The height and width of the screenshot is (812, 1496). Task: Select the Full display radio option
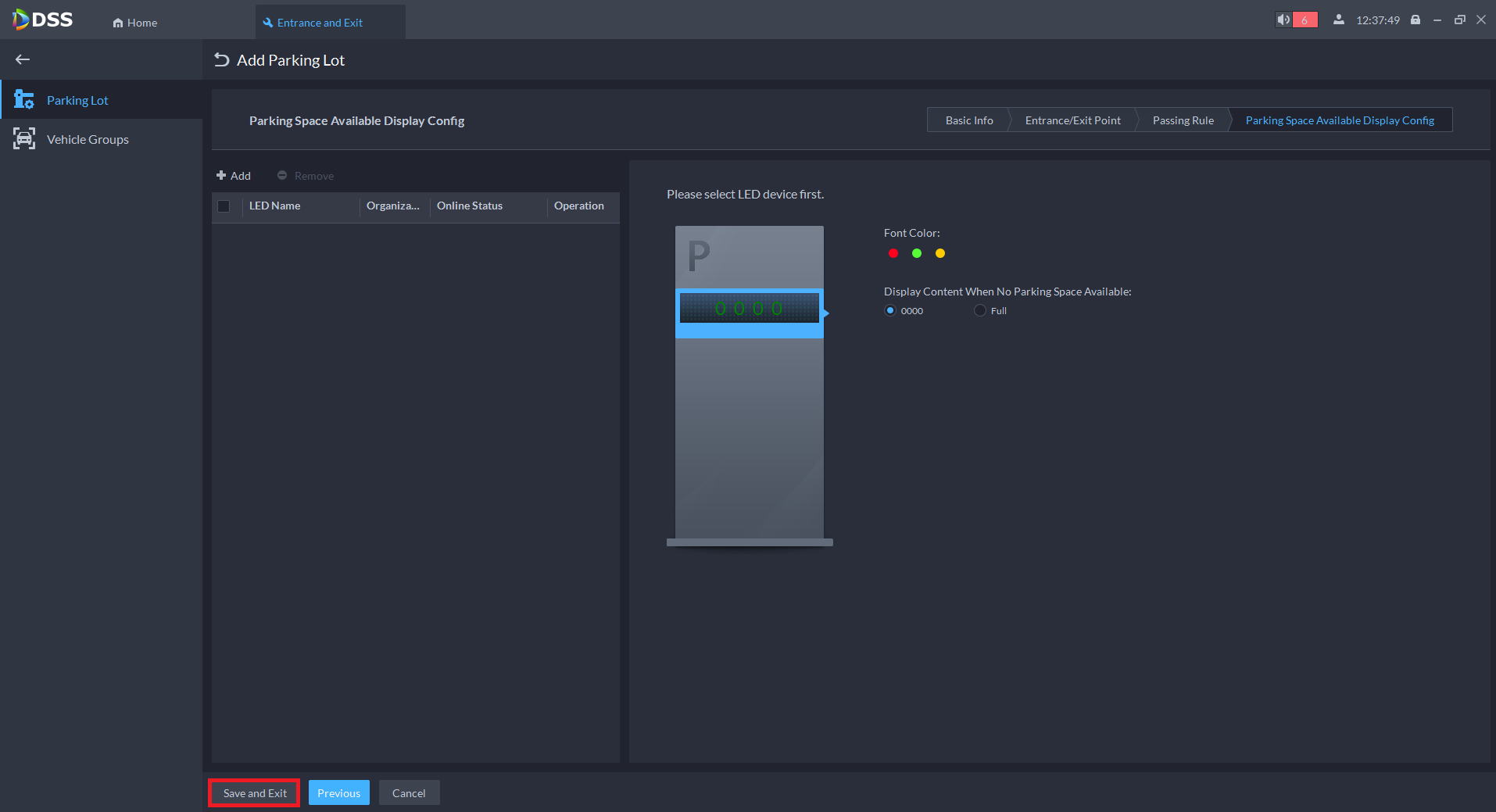pos(980,310)
